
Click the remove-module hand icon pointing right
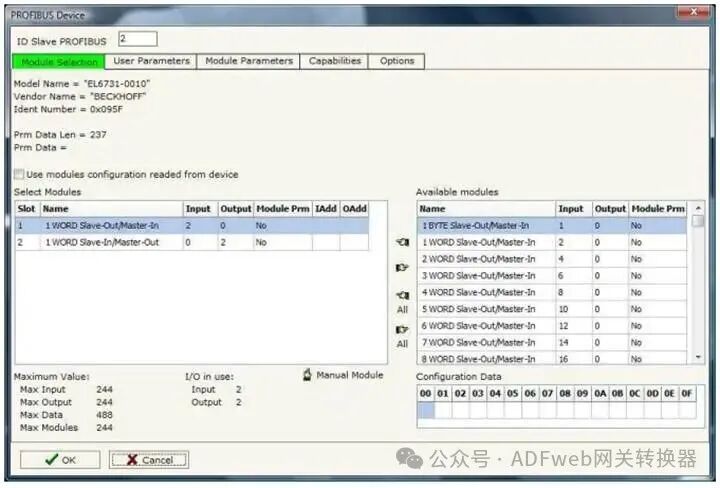point(402,267)
